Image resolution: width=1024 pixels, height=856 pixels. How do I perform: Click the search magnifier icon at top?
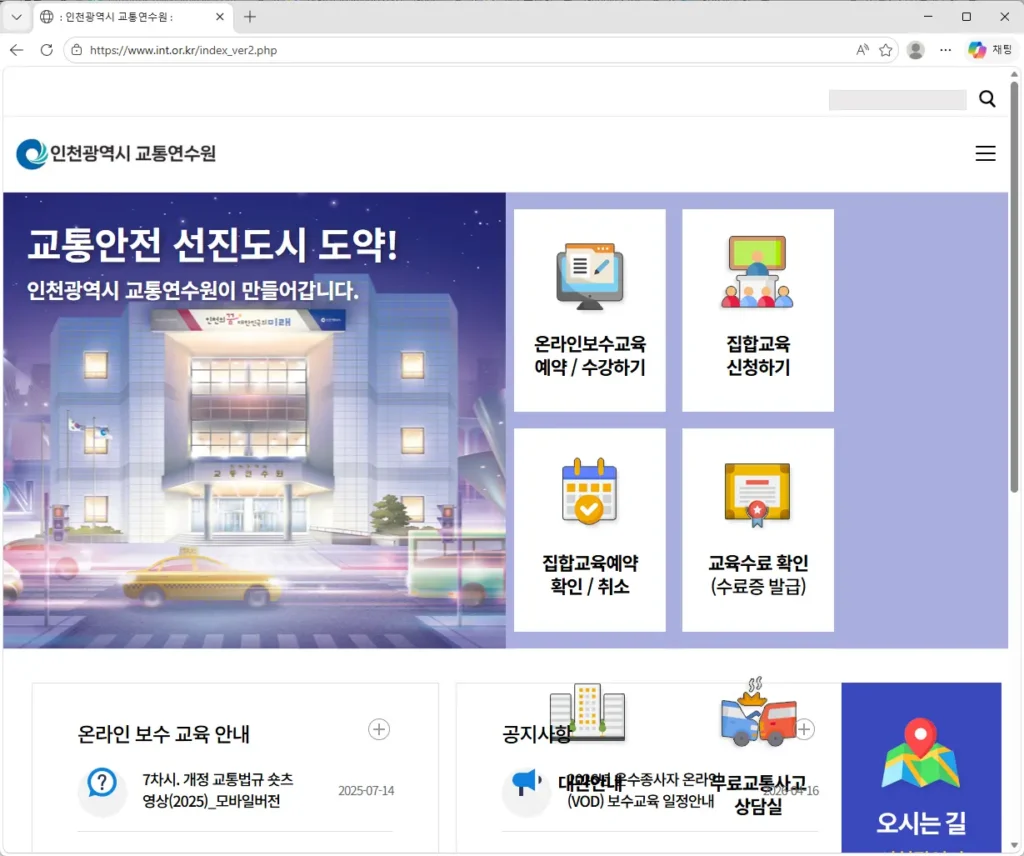986,98
